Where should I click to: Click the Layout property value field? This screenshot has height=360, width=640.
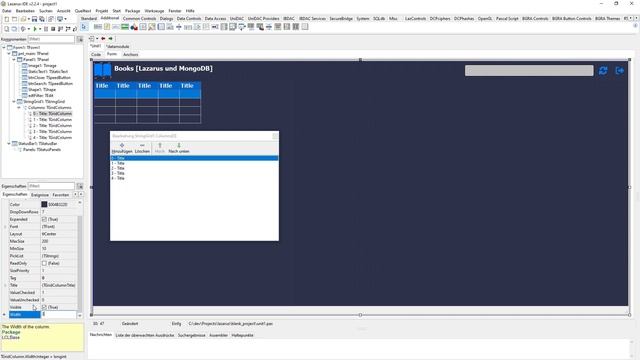tap(59, 234)
